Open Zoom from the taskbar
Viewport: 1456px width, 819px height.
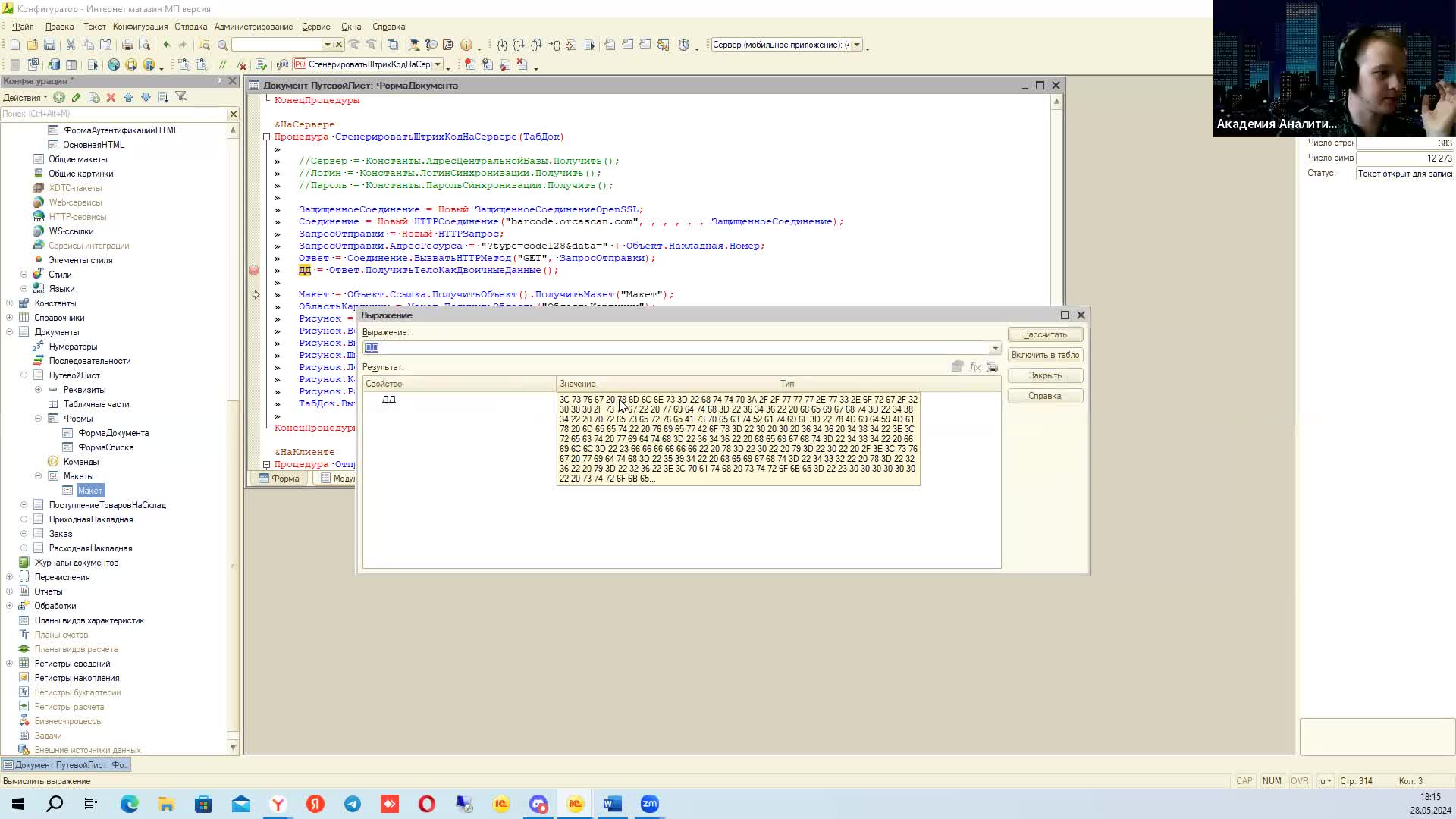tap(650, 804)
